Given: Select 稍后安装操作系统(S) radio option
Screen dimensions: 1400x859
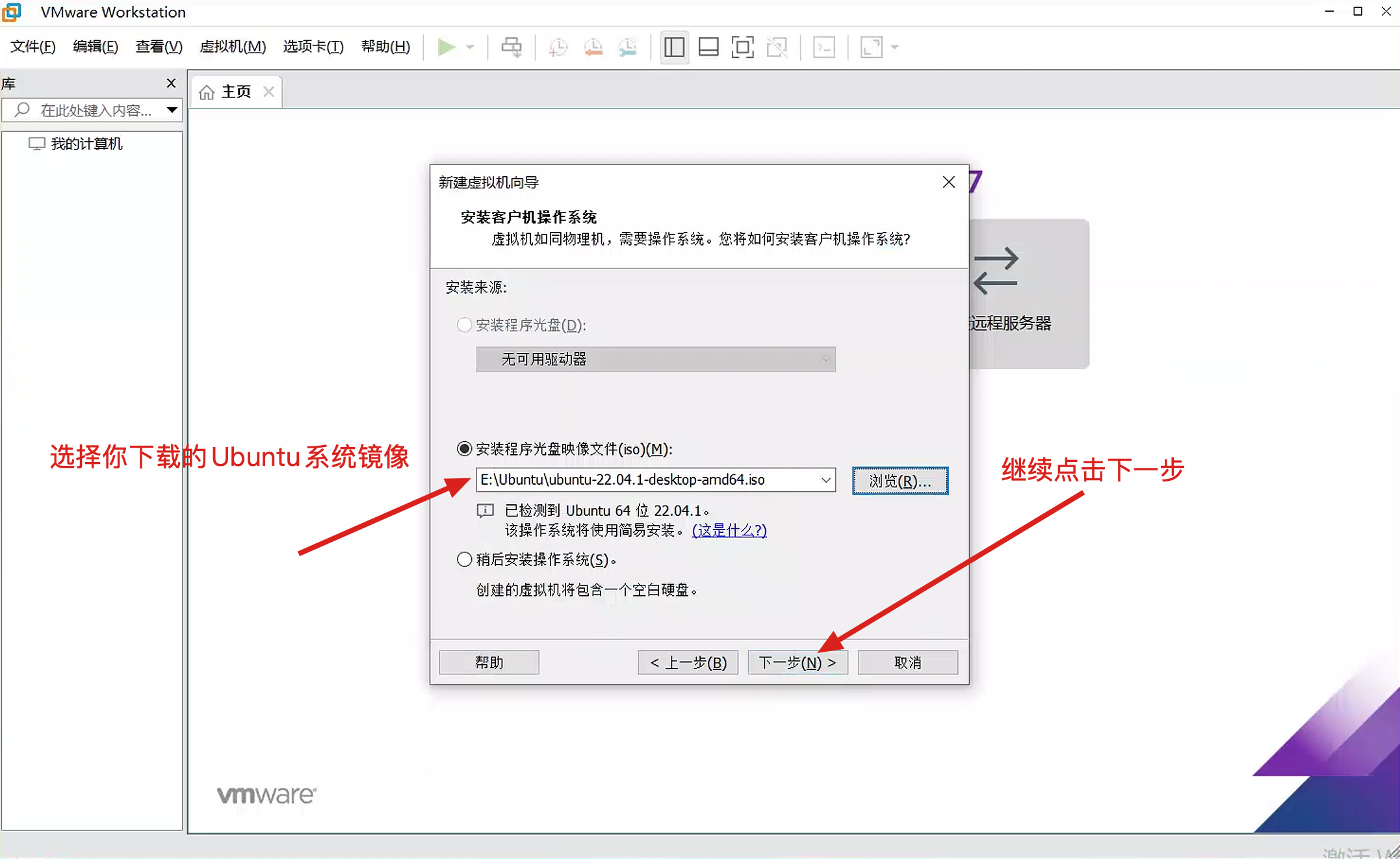Looking at the screenshot, I should pyautogui.click(x=464, y=559).
